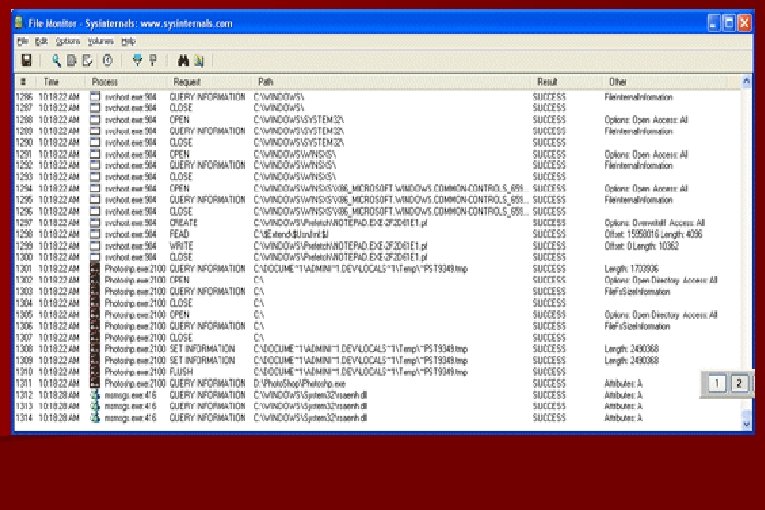Click the Autoscroll toolbar icon
765x510 pixels.
[72, 61]
